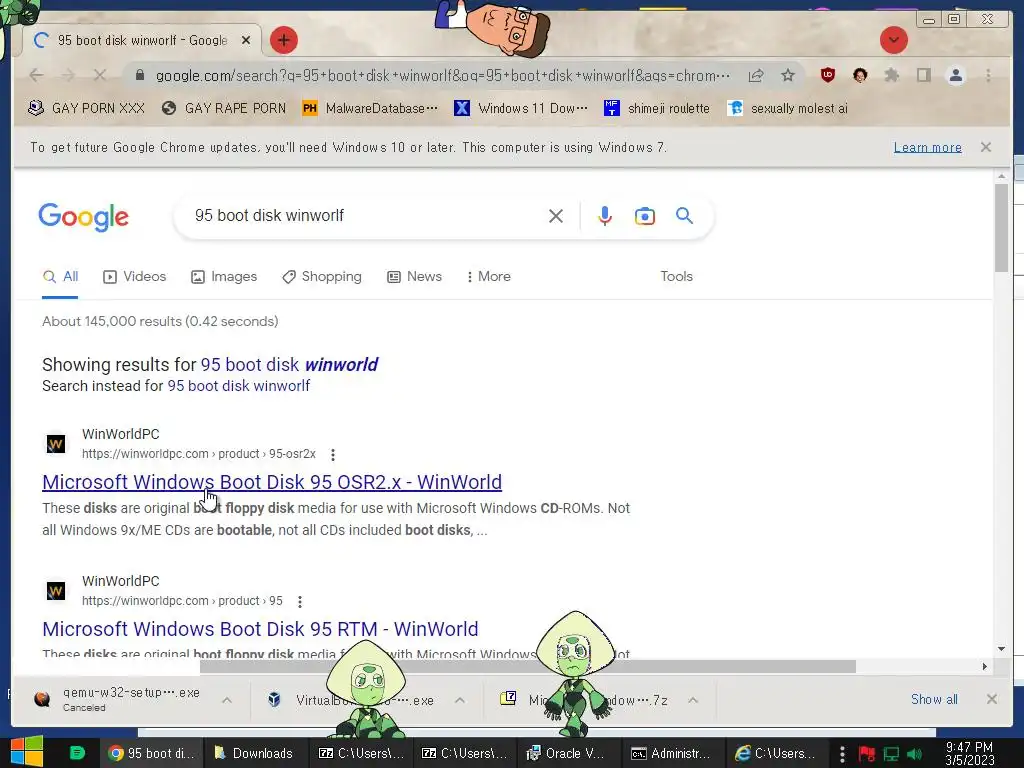Dismiss the Windows 7 update notification bar
The image size is (1024, 768).
(x=986, y=148)
